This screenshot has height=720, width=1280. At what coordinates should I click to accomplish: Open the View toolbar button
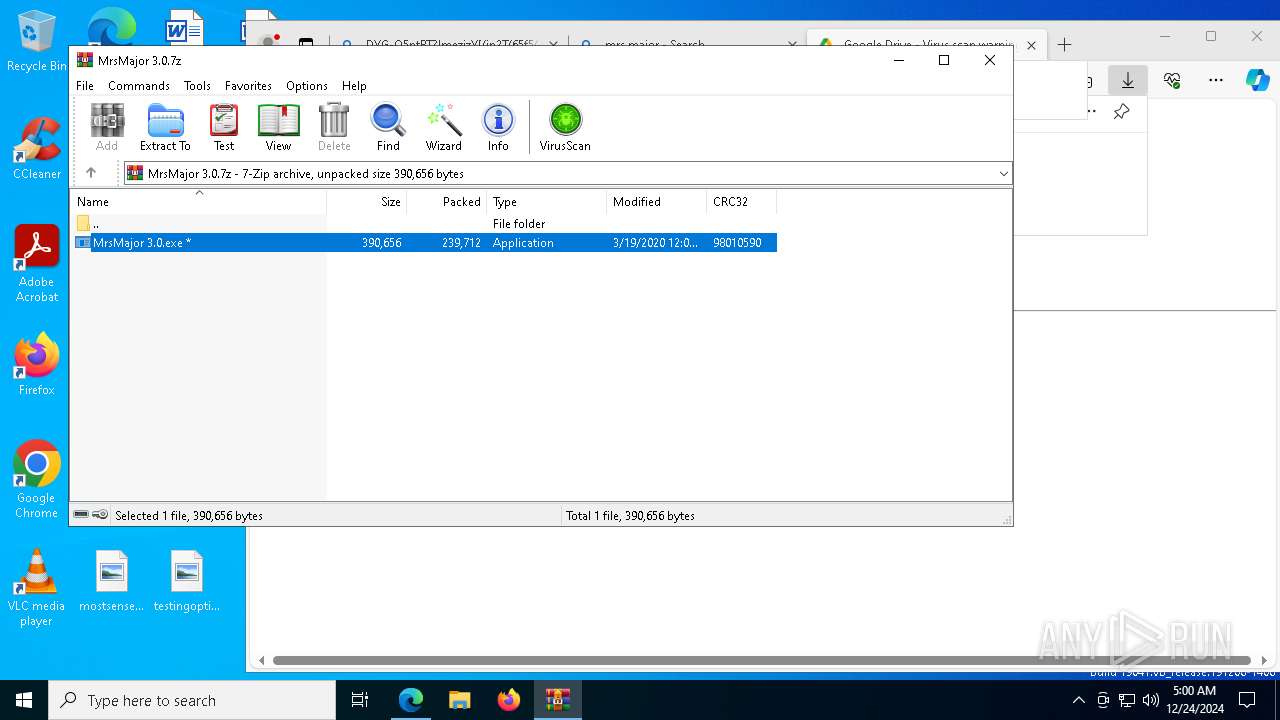pos(278,127)
